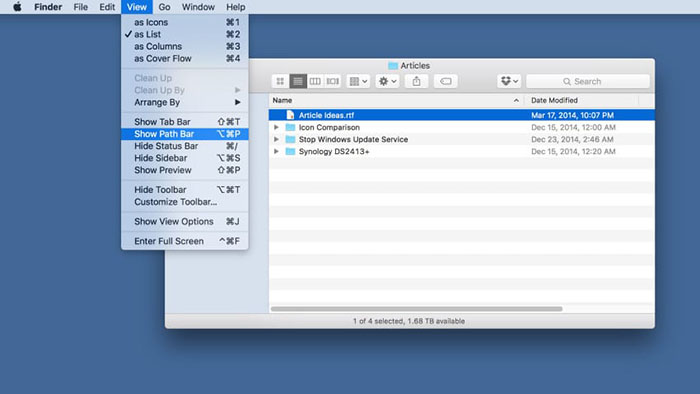This screenshot has width=700, height=394.
Task: Click the Search field in the toolbar
Action: click(x=588, y=81)
